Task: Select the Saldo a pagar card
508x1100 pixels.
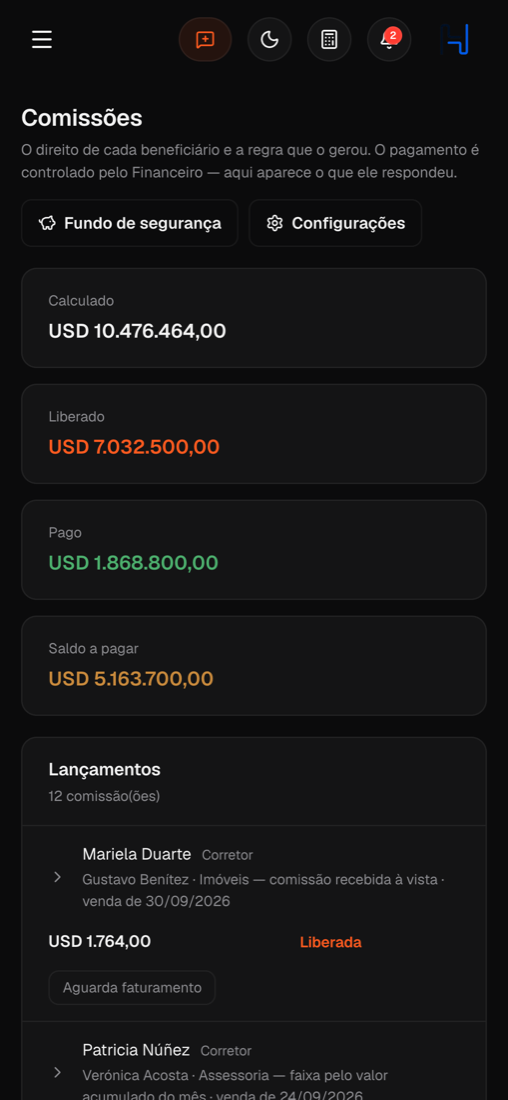Action: pos(254,666)
